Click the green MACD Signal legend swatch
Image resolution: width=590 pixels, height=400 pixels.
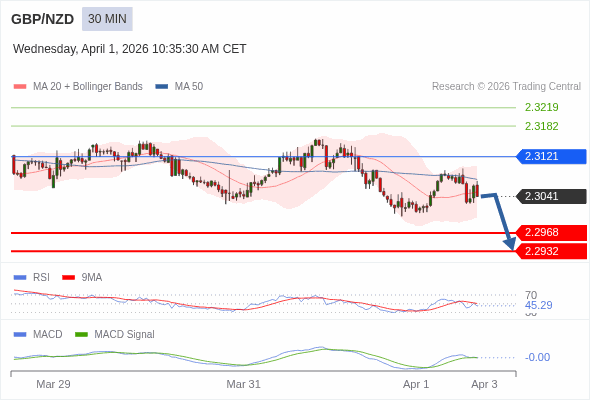(x=81, y=335)
